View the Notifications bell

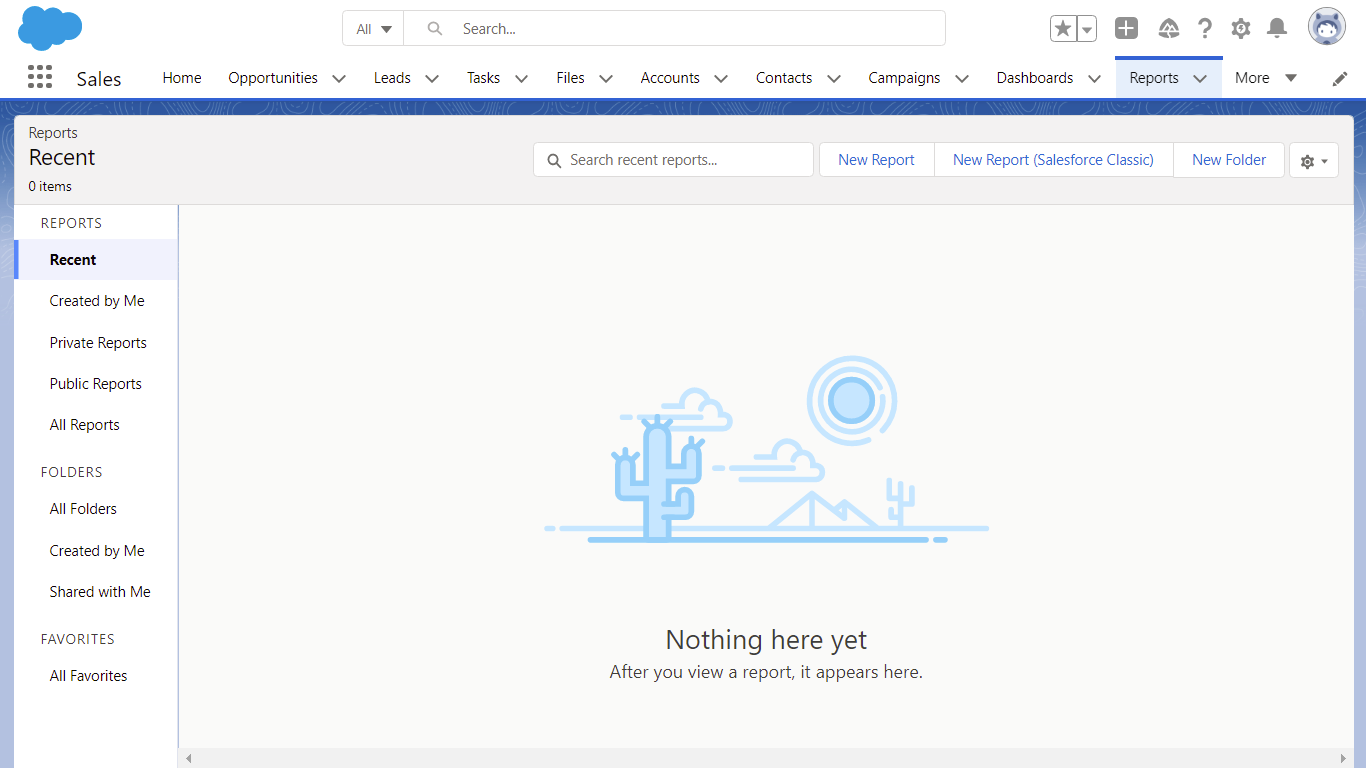click(x=1277, y=28)
